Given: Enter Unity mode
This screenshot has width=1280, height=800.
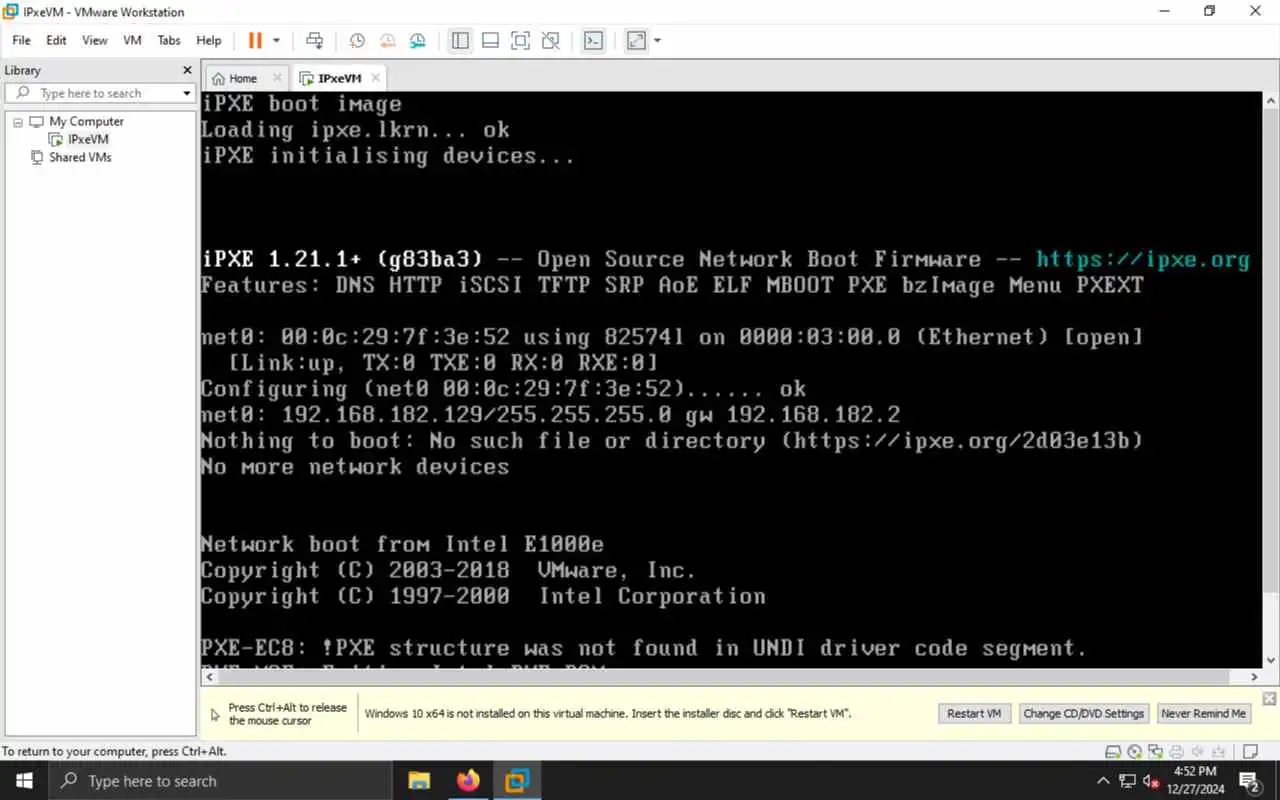Looking at the screenshot, I should 550,41.
